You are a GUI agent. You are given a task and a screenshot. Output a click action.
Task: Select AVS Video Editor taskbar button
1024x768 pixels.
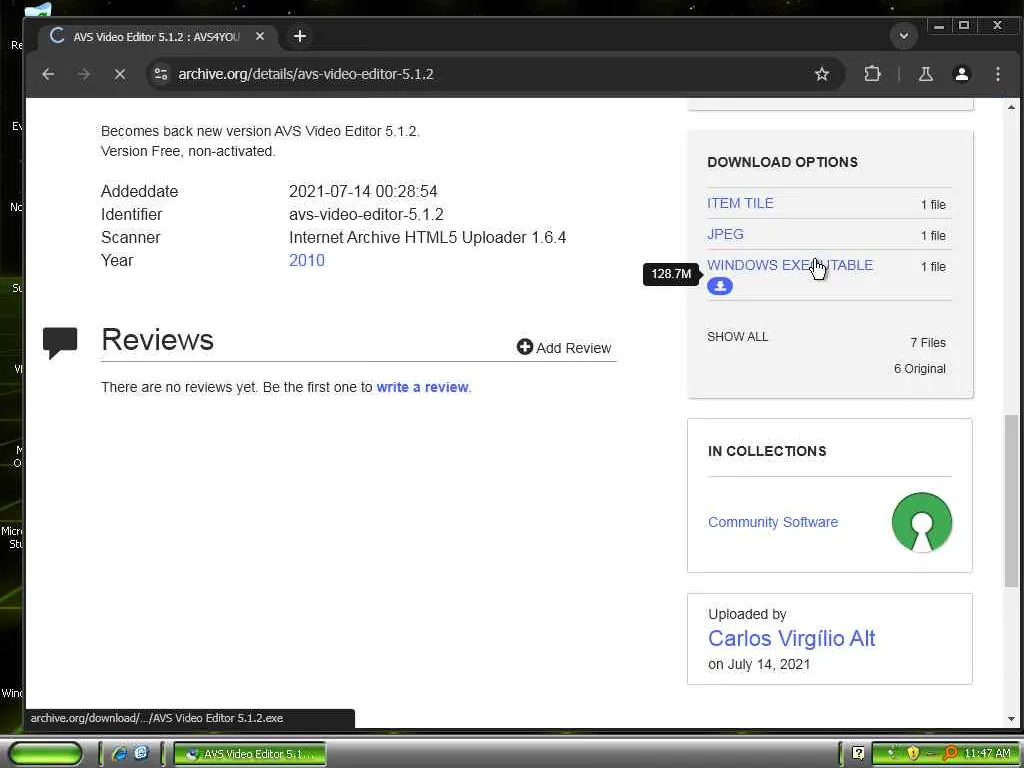tap(249, 754)
